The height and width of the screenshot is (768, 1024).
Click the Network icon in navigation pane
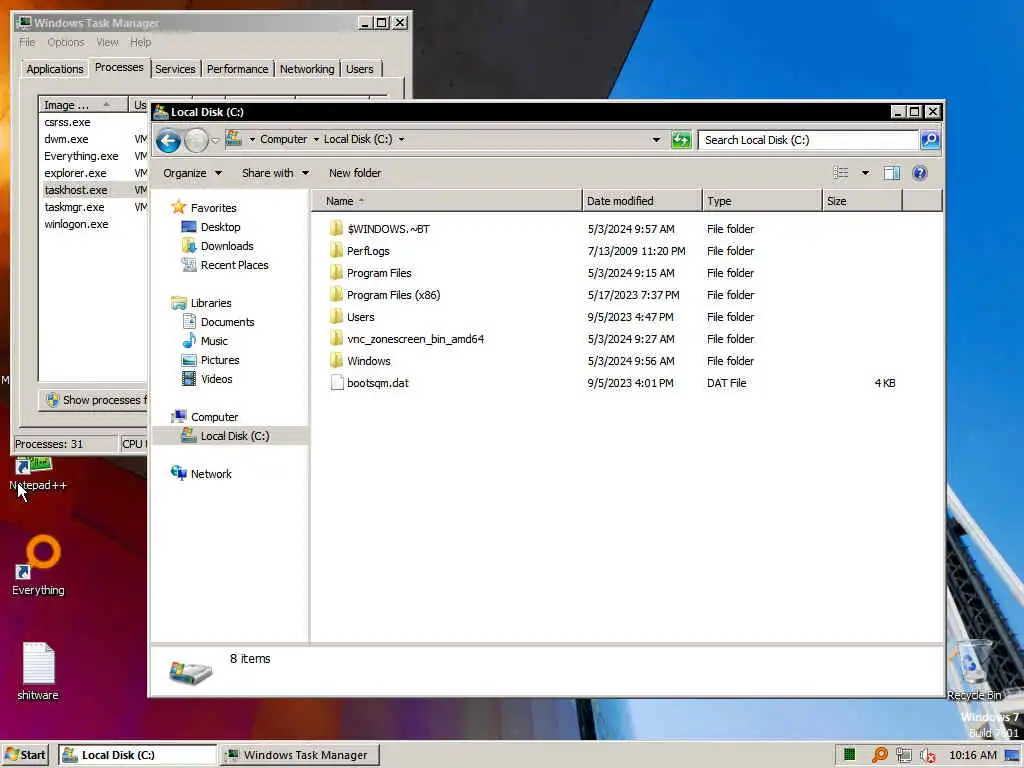[178, 473]
